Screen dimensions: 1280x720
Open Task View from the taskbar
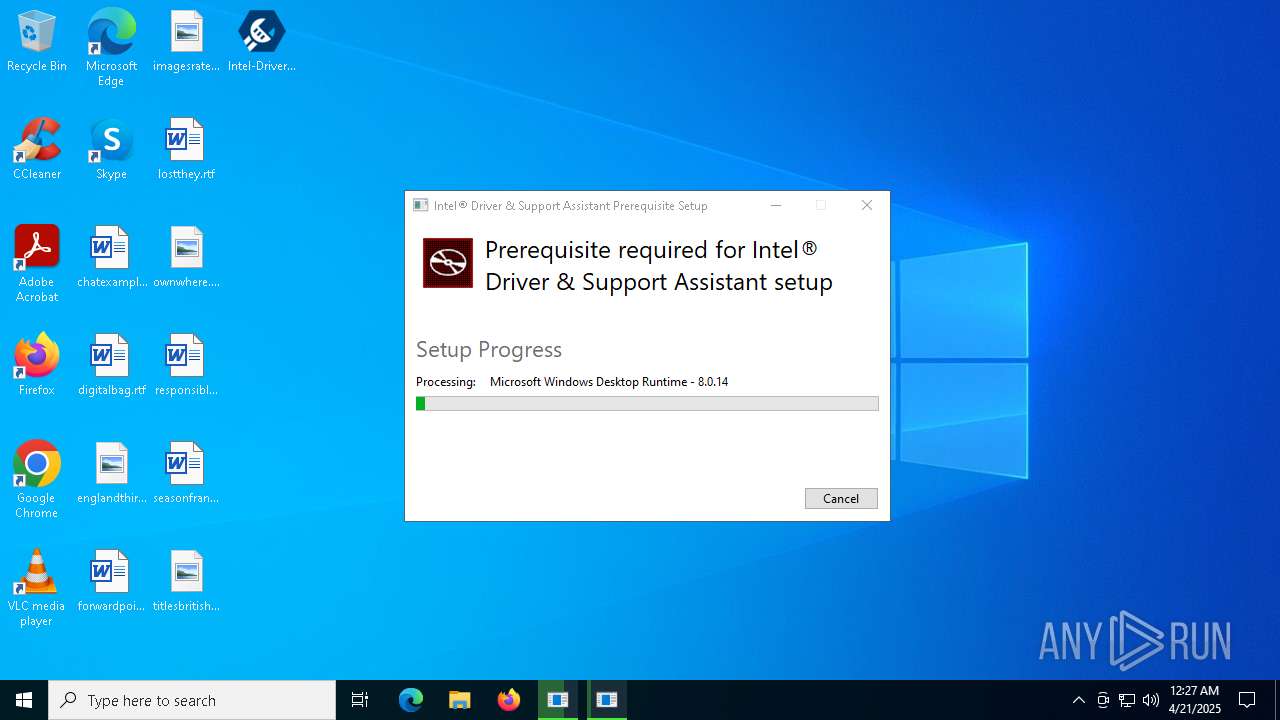[x=360, y=700]
